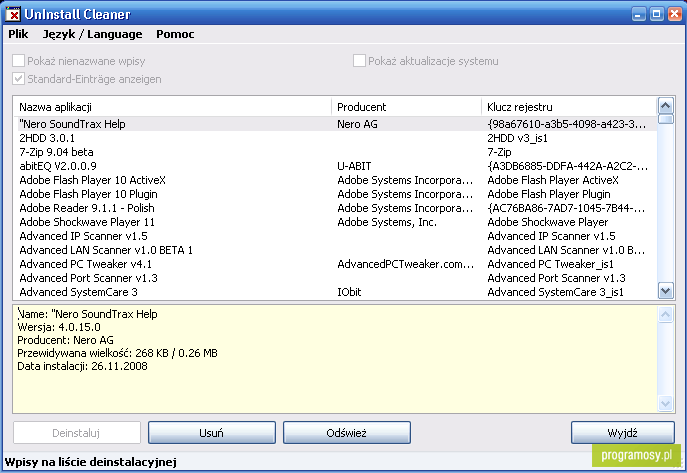Click Adobe Flash Player ActiveX registry key
Image resolution: width=687 pixels, height=473 pixels.
pyautogui.click(x=553, y=180)
